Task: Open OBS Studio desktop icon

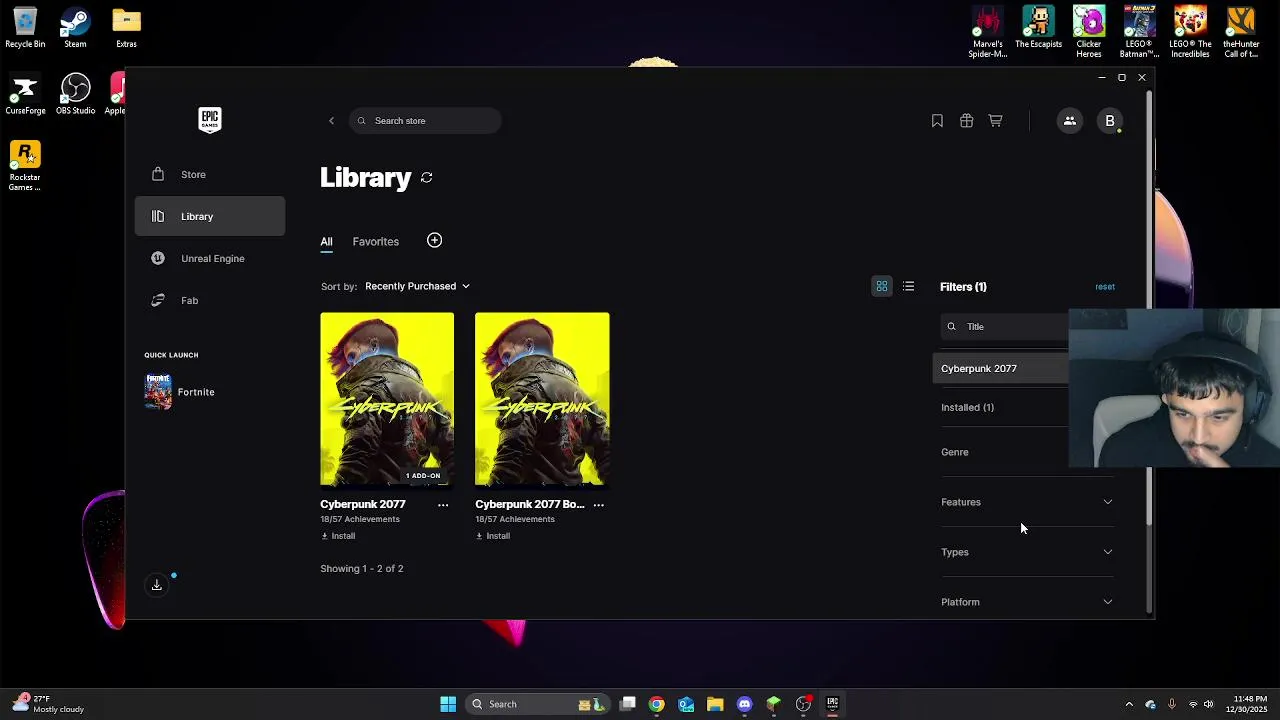Action: click(75, 95)
